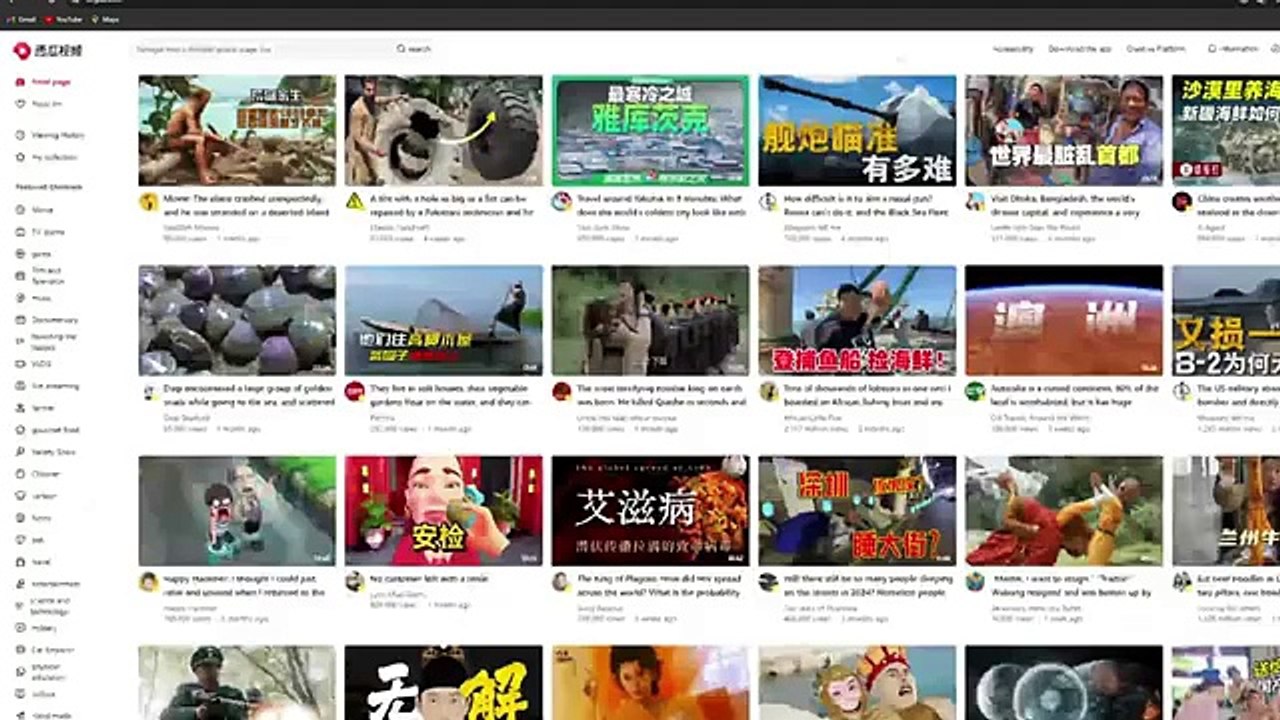
Task: Click the uploader avatar of the Yakutsk video
Action: (x=561, y=201)
